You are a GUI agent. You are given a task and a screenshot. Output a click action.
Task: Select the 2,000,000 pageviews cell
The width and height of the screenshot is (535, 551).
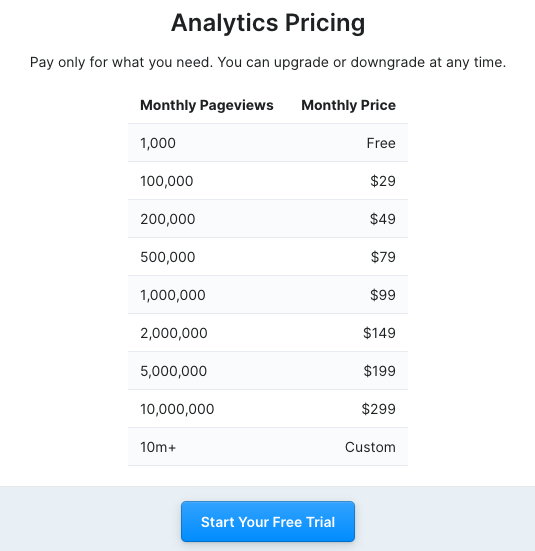click(x=207, y=333)
